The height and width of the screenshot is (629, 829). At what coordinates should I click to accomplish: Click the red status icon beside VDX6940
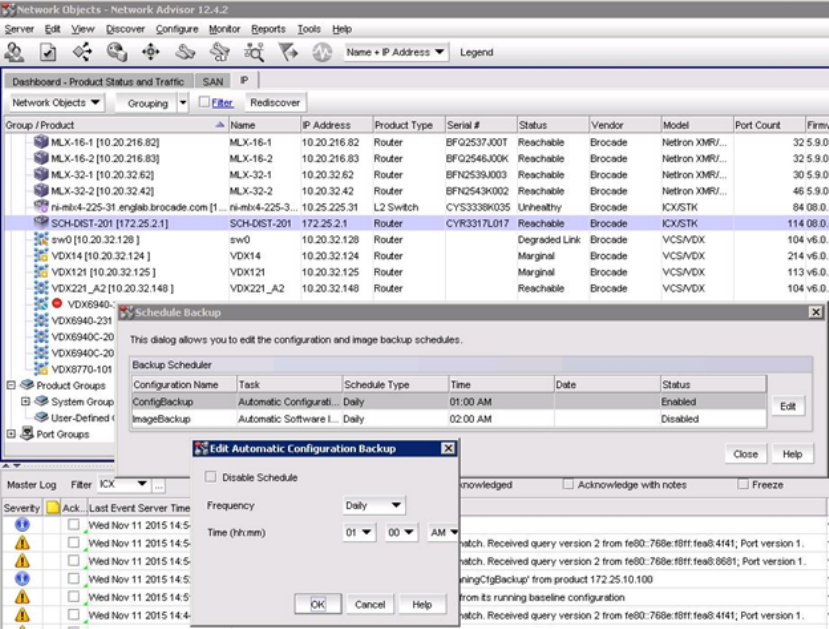tap(57, 303)
